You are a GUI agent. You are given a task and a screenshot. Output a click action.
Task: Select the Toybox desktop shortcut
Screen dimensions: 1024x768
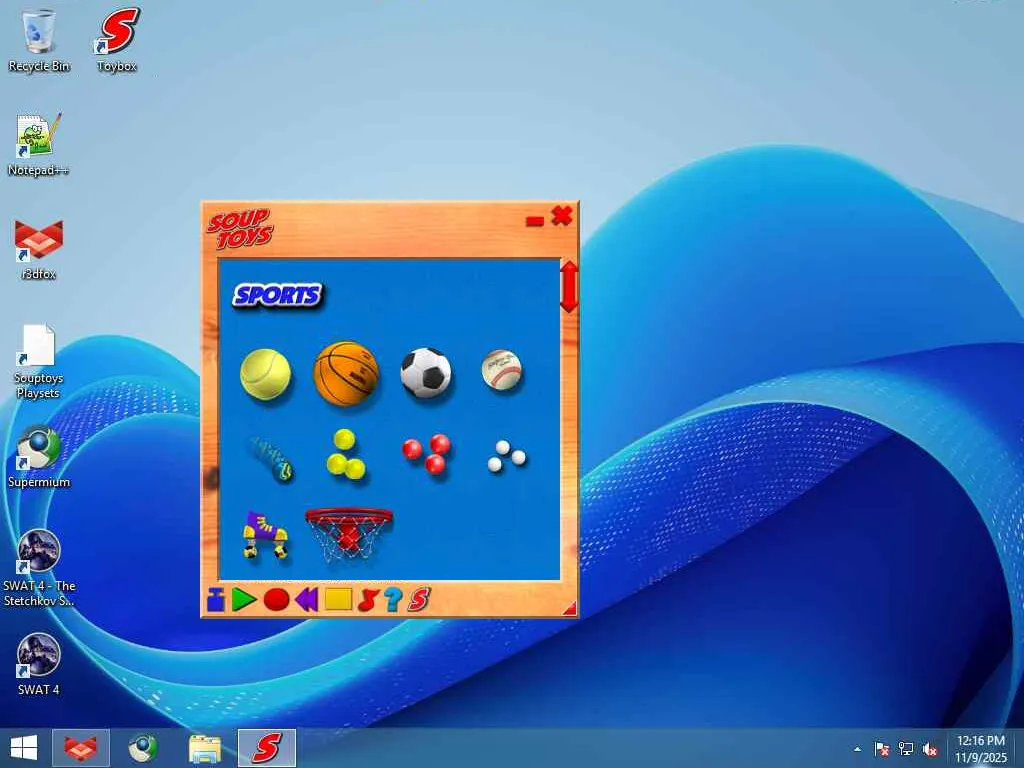pos(117,40)
